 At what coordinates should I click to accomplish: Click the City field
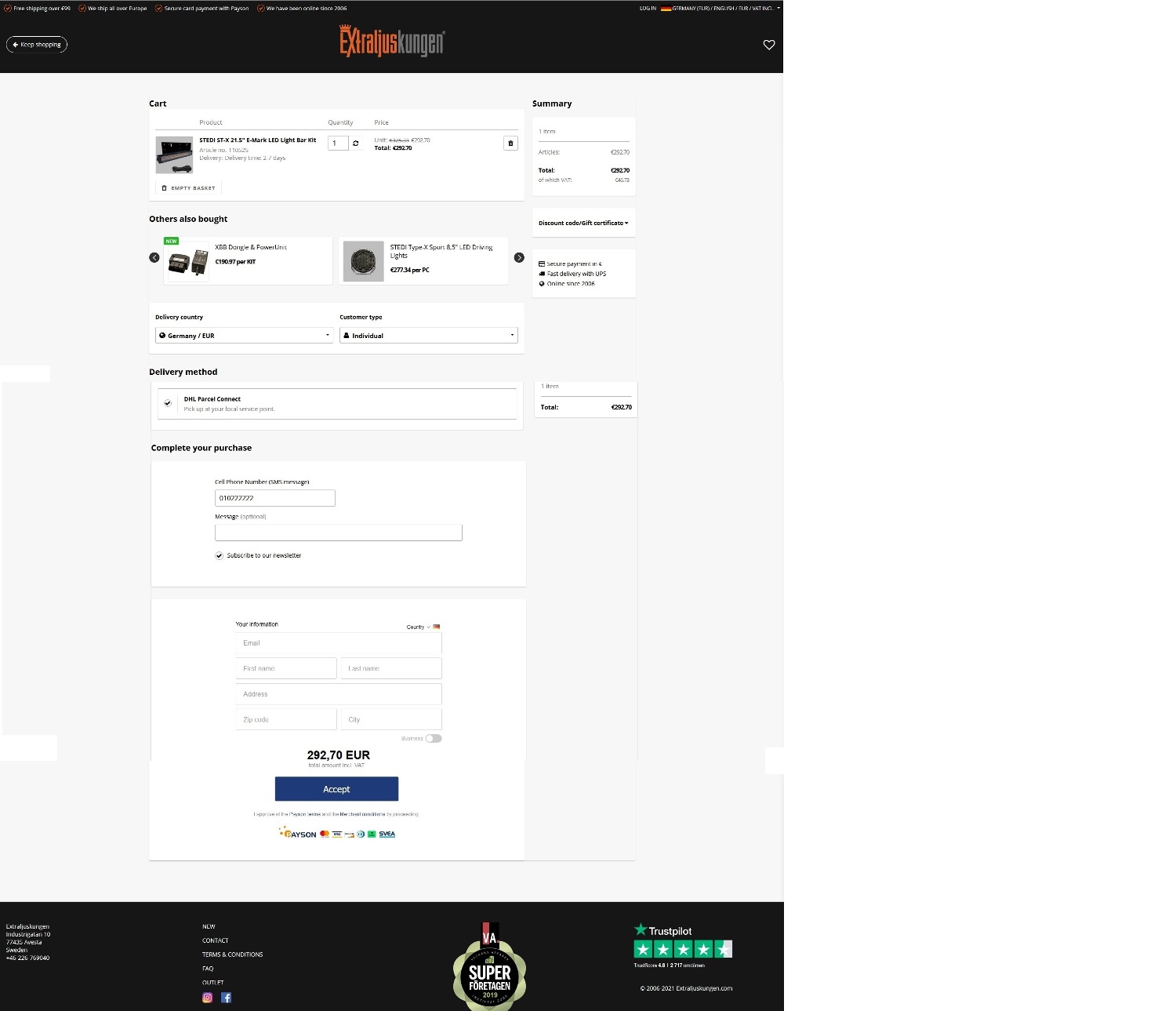tap(391, 719)
